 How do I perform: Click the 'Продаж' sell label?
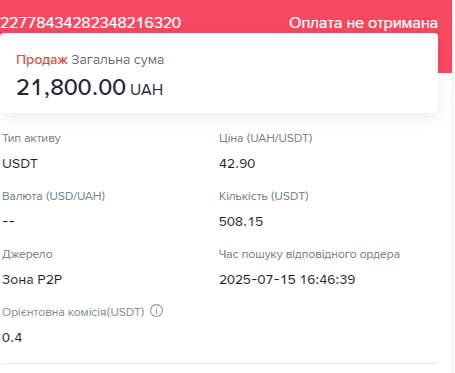point(42,60)
